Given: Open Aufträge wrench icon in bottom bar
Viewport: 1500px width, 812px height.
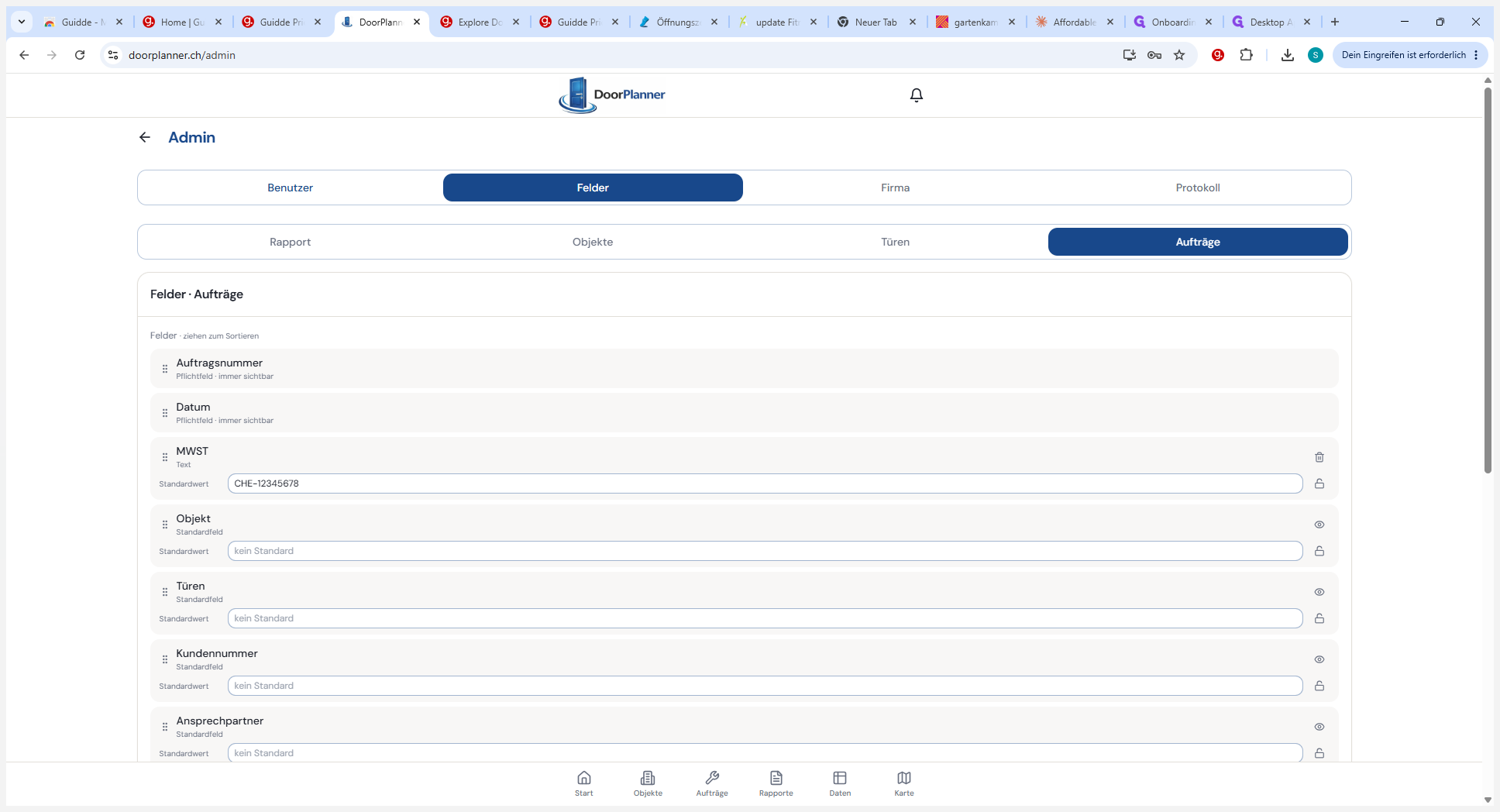Looking at the screenshot, I should [x=712, y=783].
